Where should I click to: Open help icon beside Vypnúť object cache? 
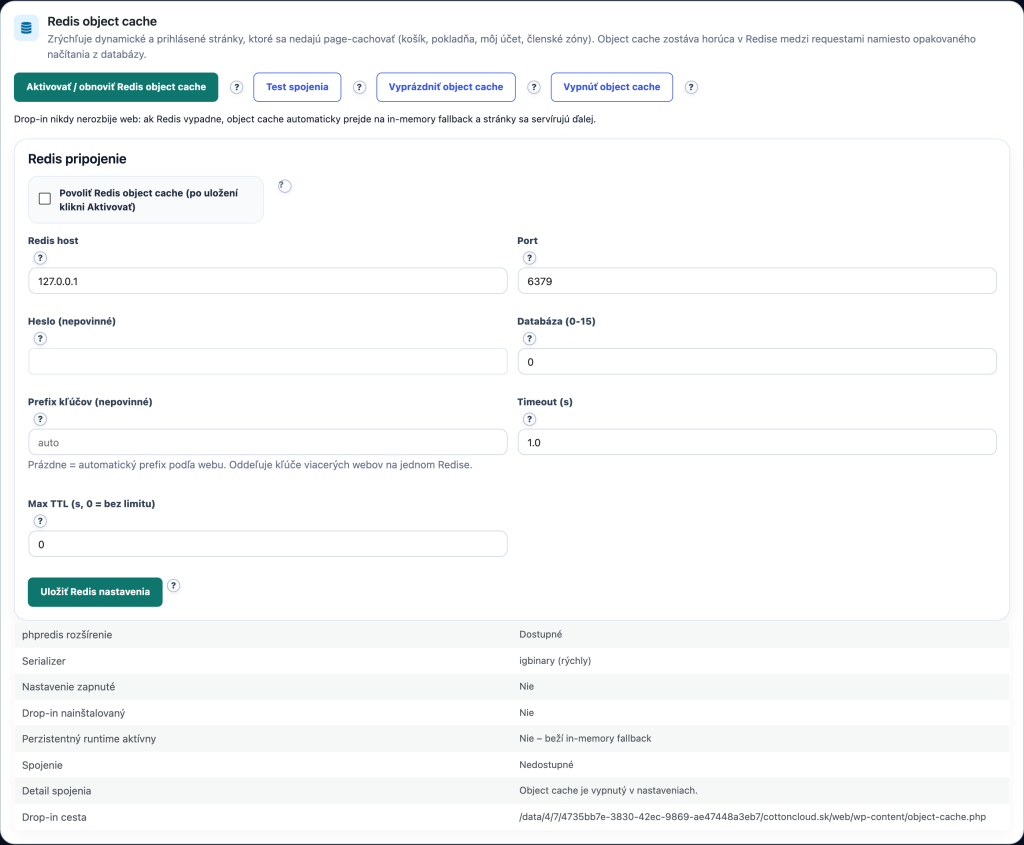point(691,88)
